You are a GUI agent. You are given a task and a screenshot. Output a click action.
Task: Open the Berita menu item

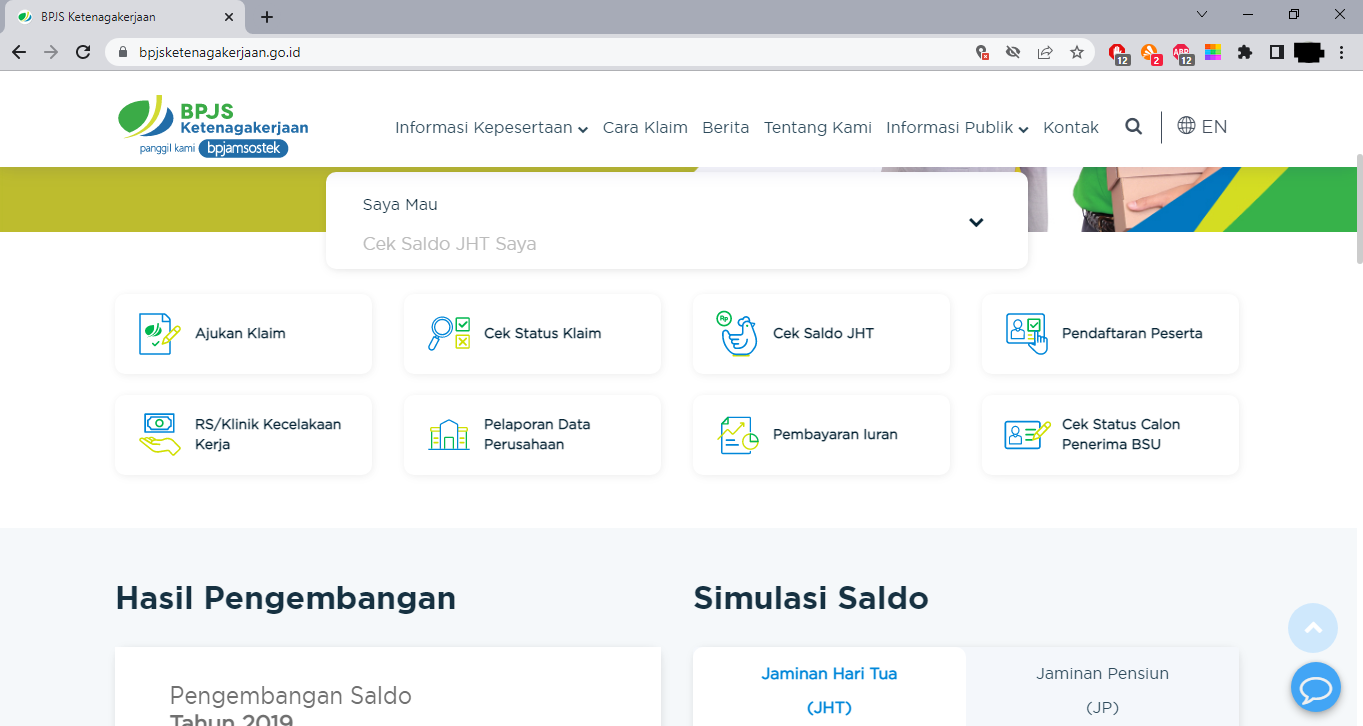click(x=726, y=128)
